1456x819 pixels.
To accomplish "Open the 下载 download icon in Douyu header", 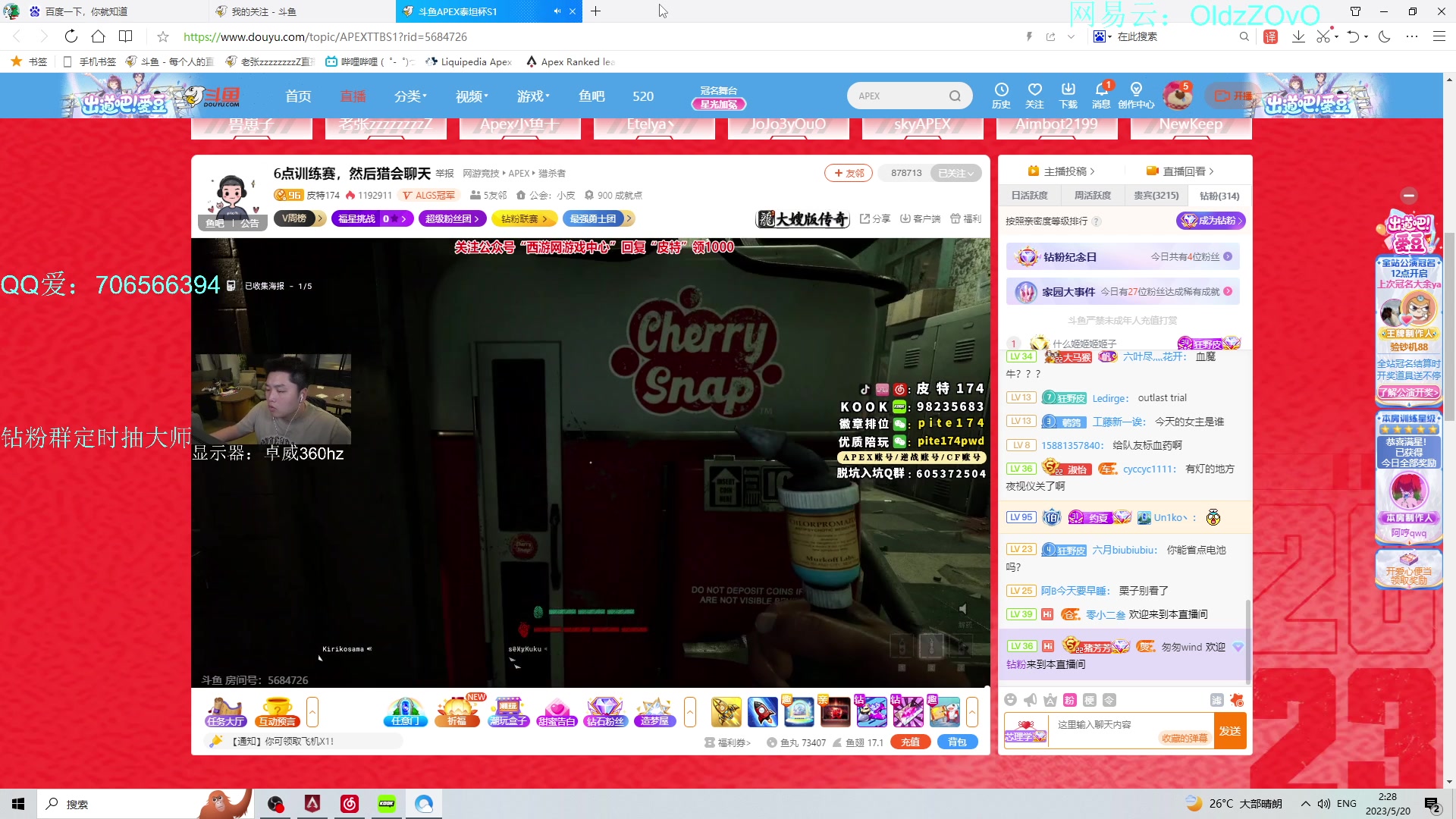I will (1068, 96).
